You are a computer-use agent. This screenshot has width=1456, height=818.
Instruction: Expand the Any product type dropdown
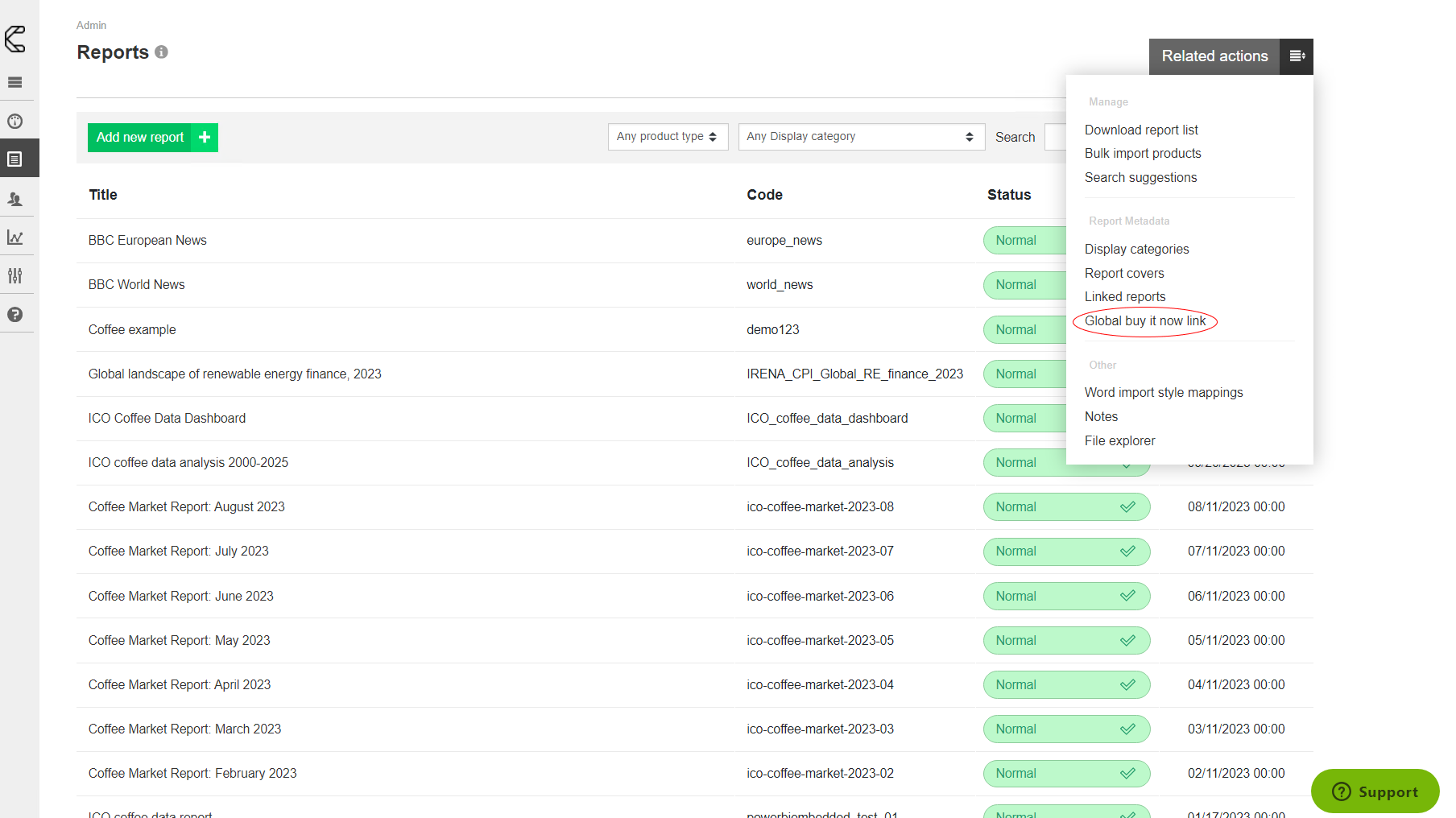click(668, 137)
